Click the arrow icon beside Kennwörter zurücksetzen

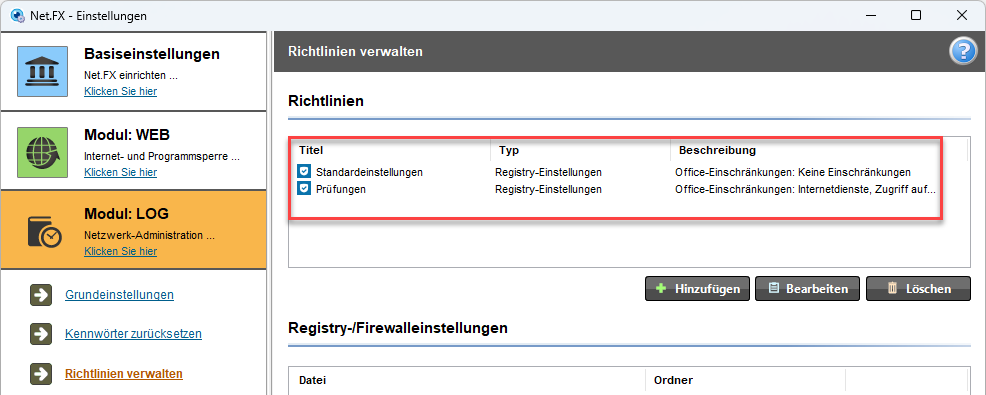pos(40,334)
